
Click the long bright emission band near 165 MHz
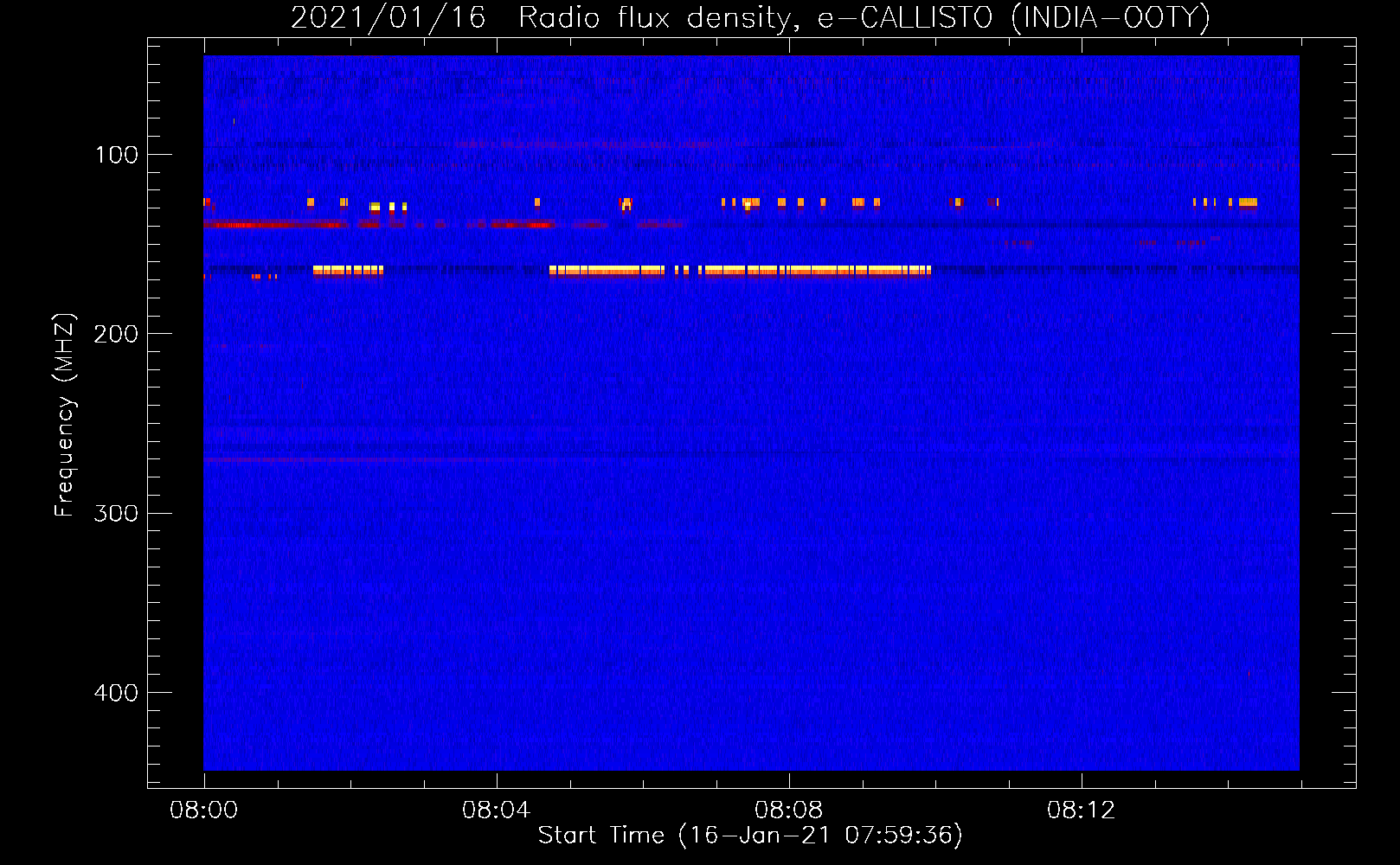(740, 271)
